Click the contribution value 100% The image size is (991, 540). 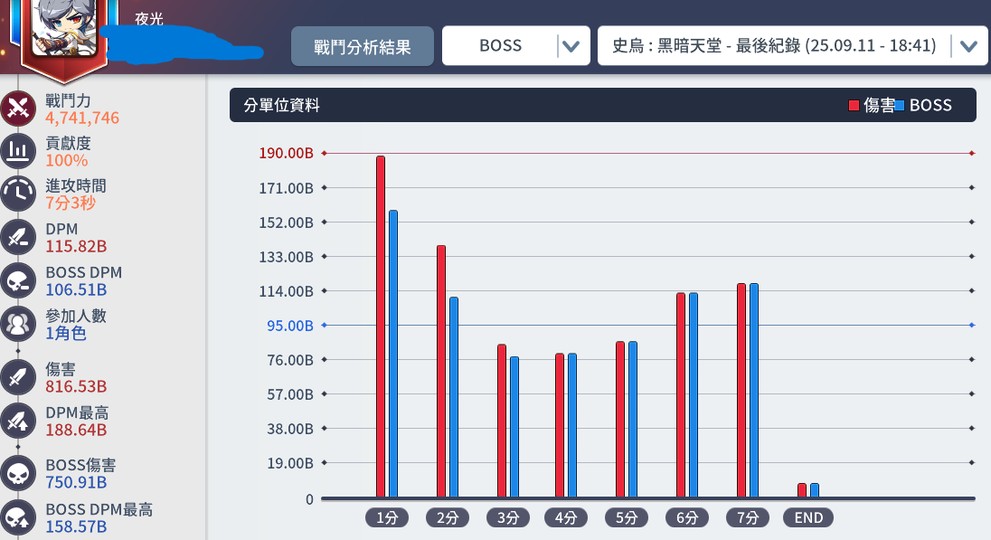click(66, 161)
